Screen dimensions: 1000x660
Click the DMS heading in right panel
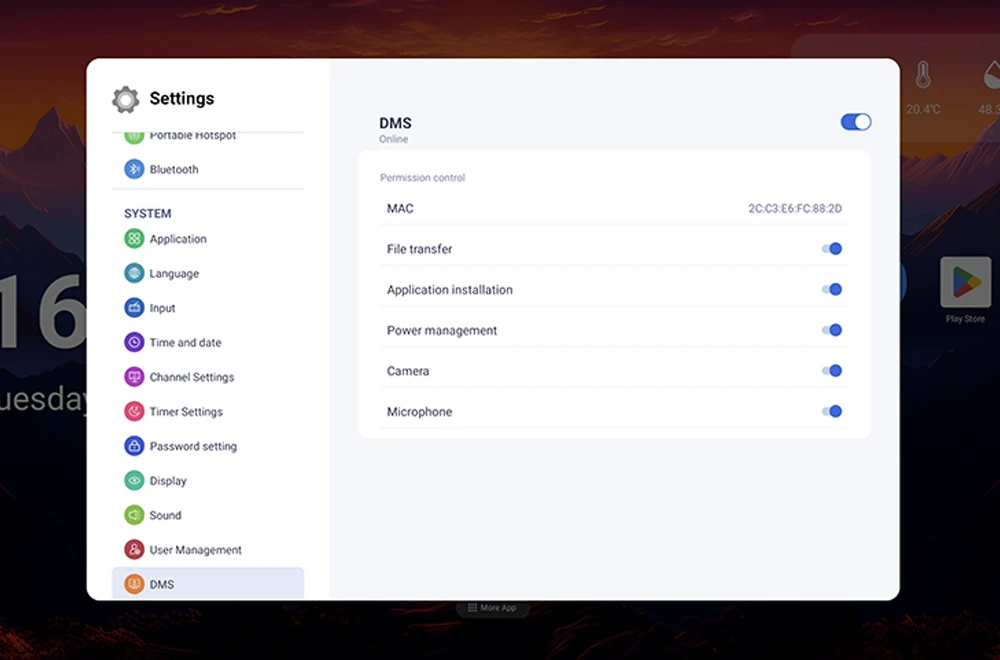(x=395, y=123)
